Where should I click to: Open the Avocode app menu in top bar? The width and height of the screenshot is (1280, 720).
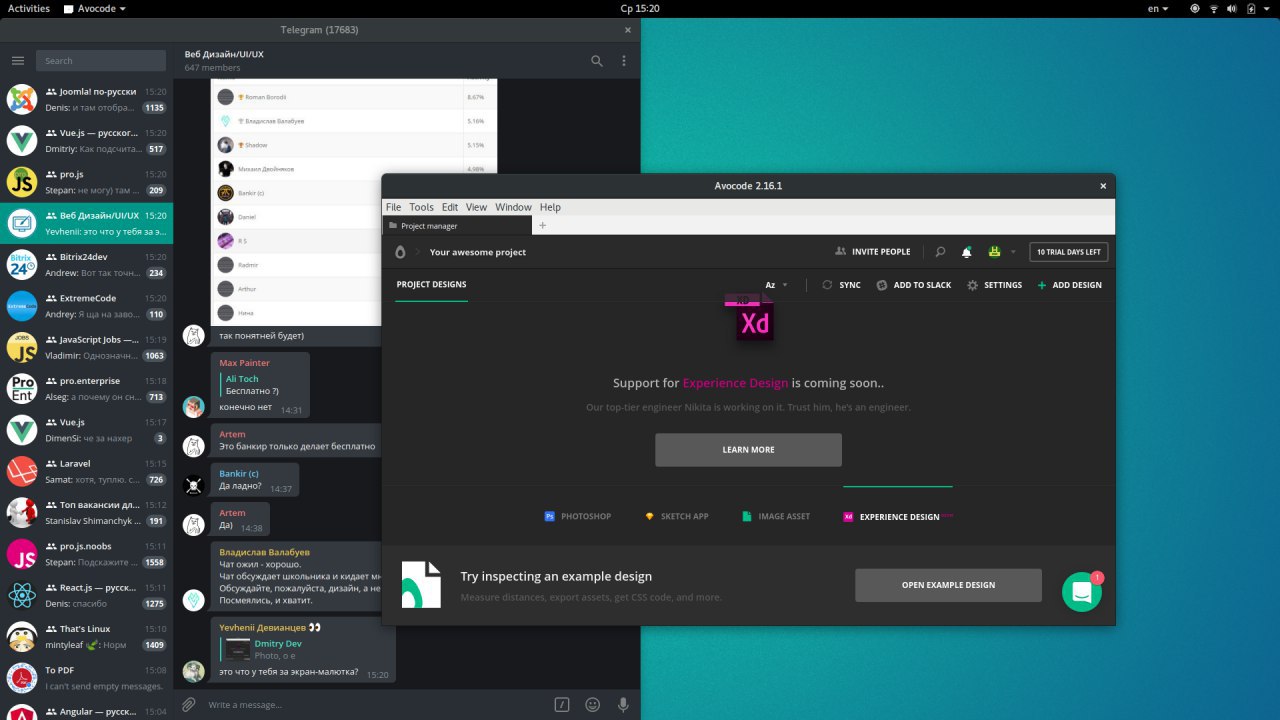(94, 8)
